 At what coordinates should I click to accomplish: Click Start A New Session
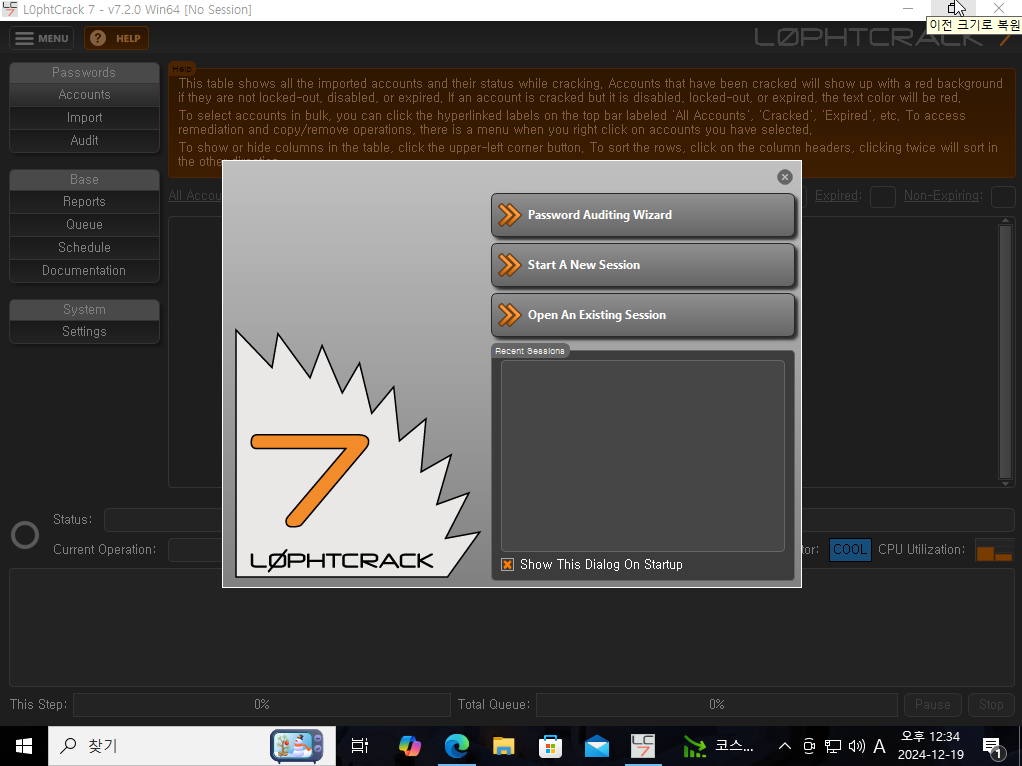click(x=643, y=265)
